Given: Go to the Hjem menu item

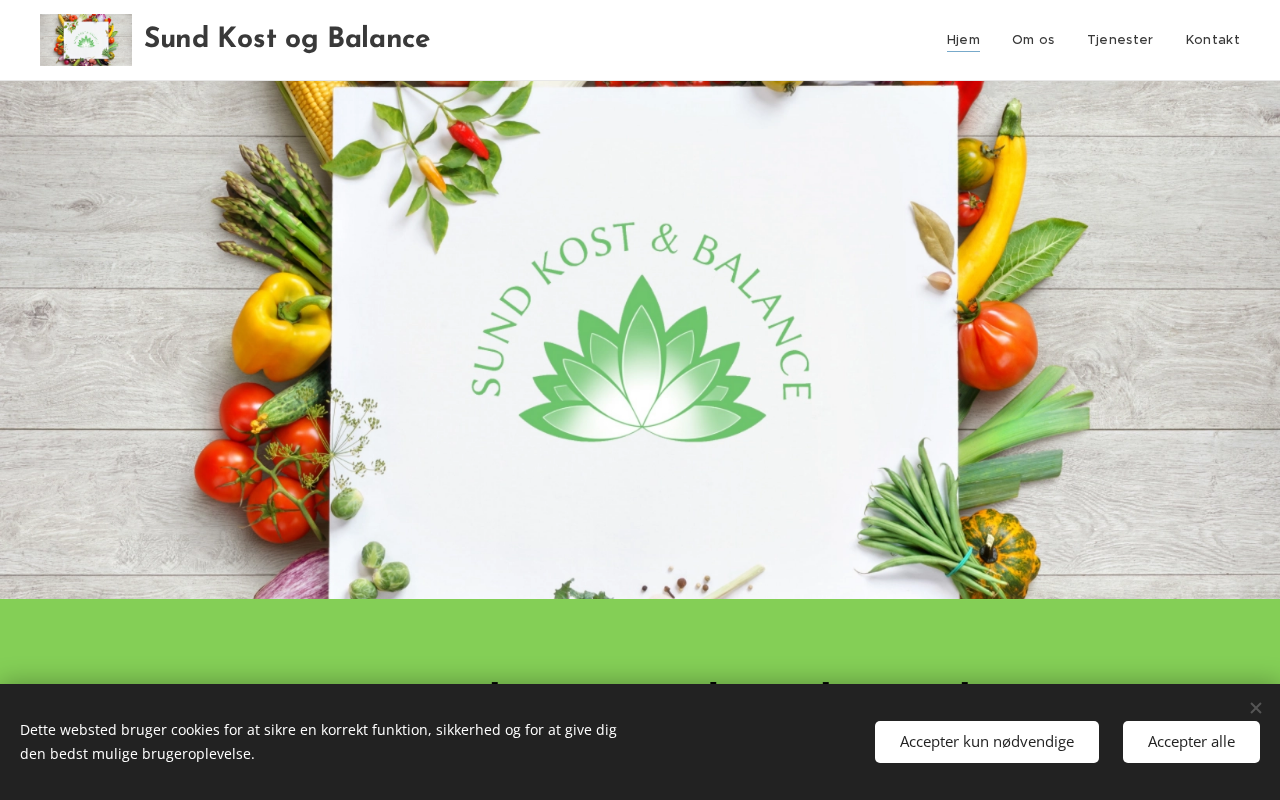Looking at the screenshot, I should [x=963, y=40].
